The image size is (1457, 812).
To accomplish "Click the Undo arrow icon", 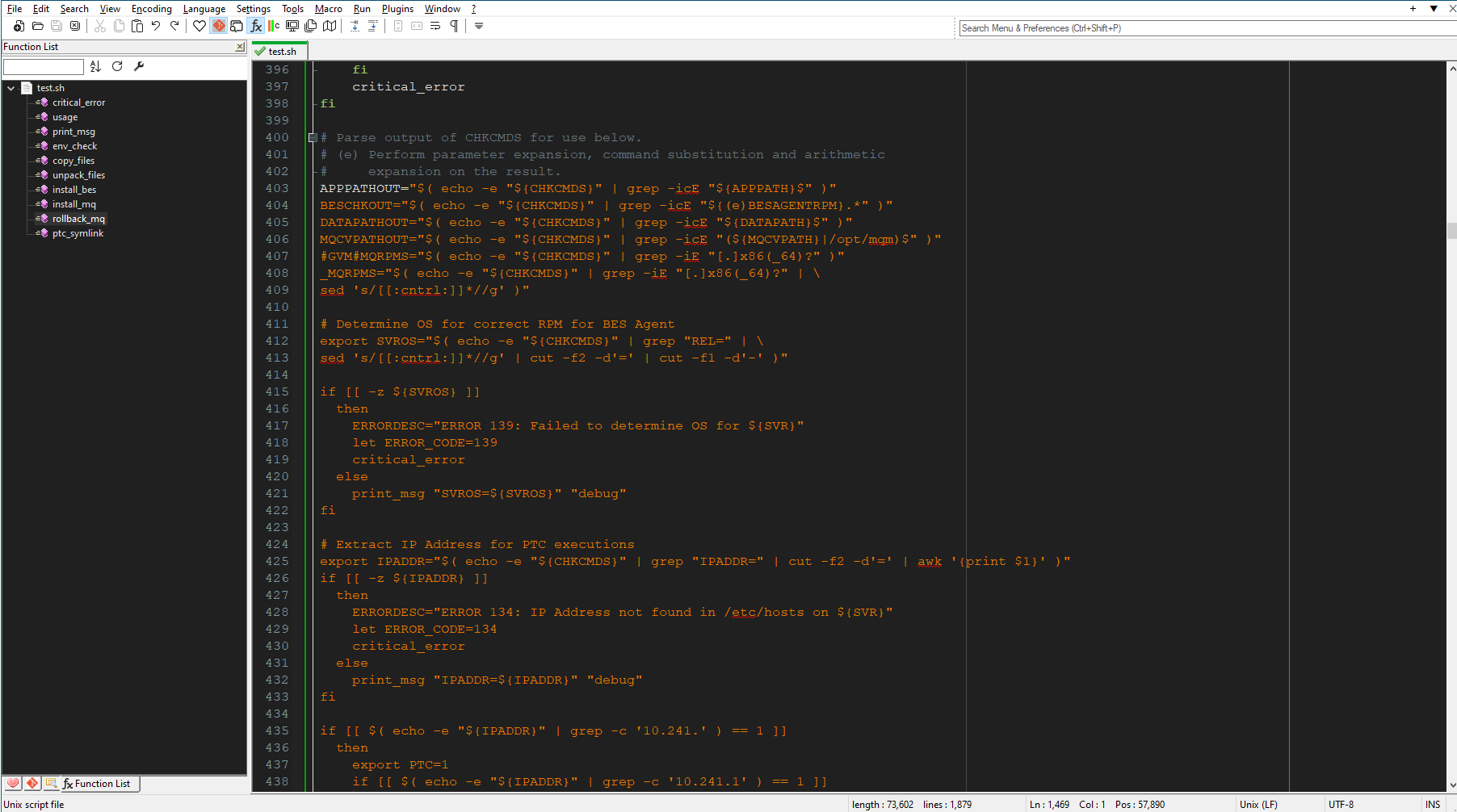I will click(x=156, y=27).
